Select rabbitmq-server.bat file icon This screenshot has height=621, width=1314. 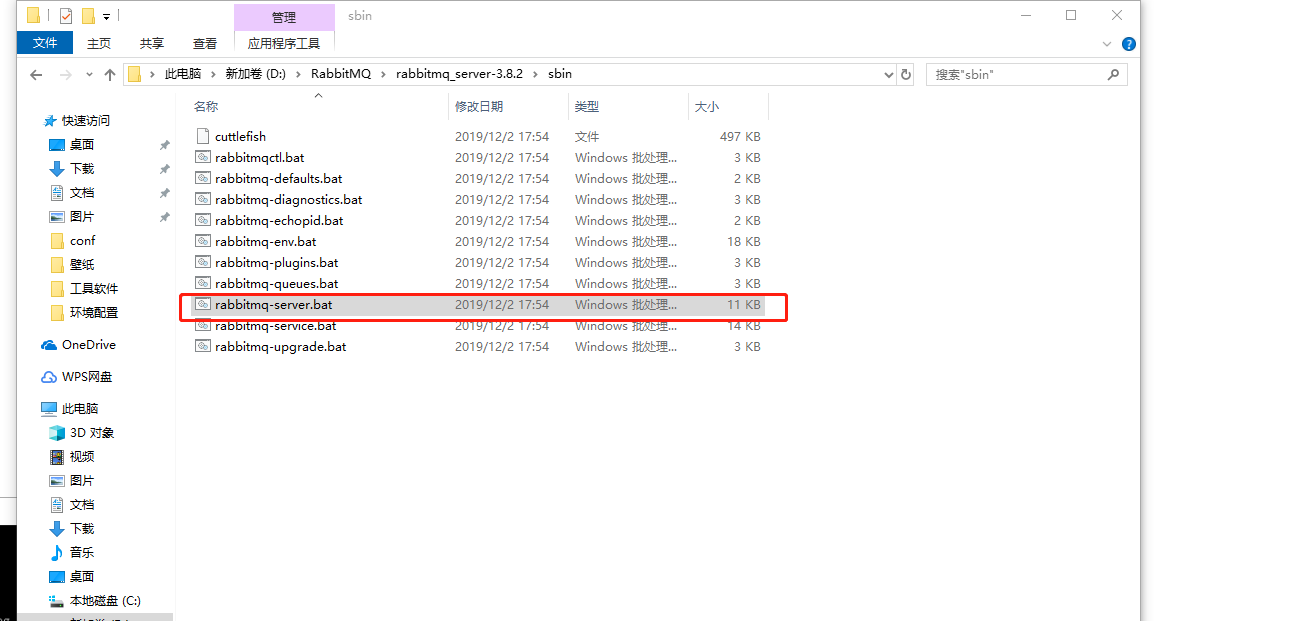(203, 304)
